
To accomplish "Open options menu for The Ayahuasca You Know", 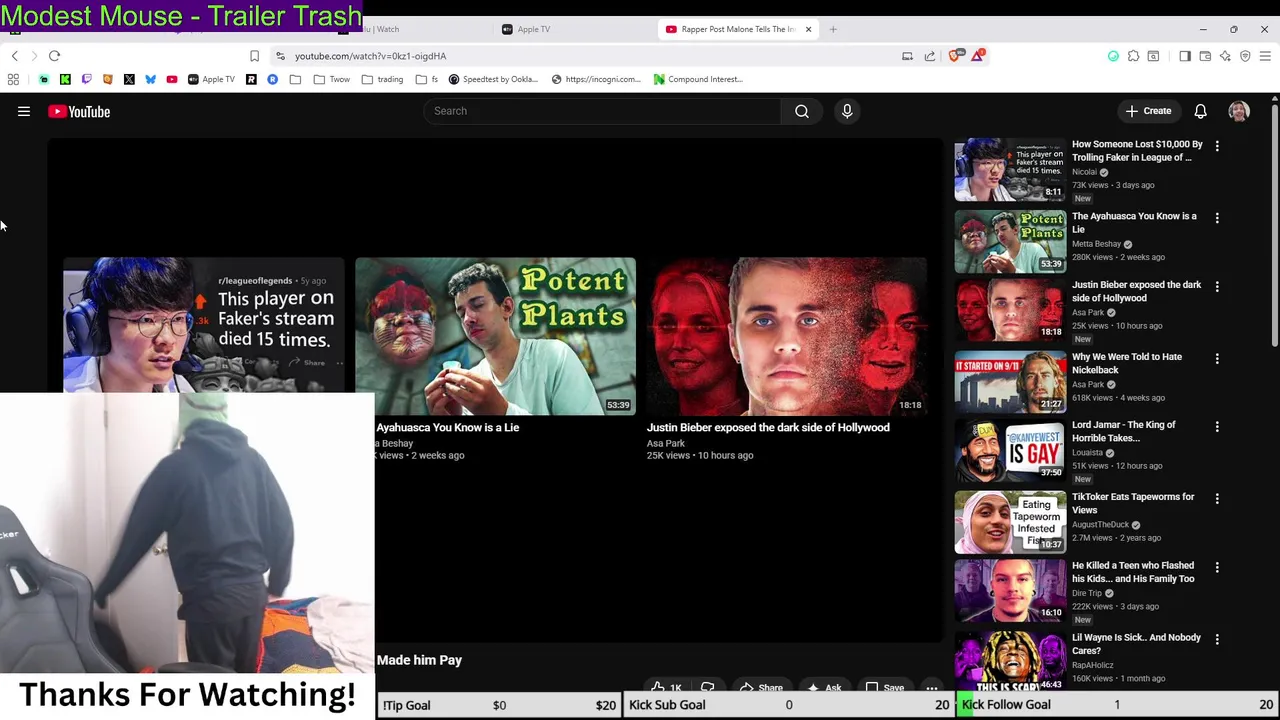I will 1217,218.
